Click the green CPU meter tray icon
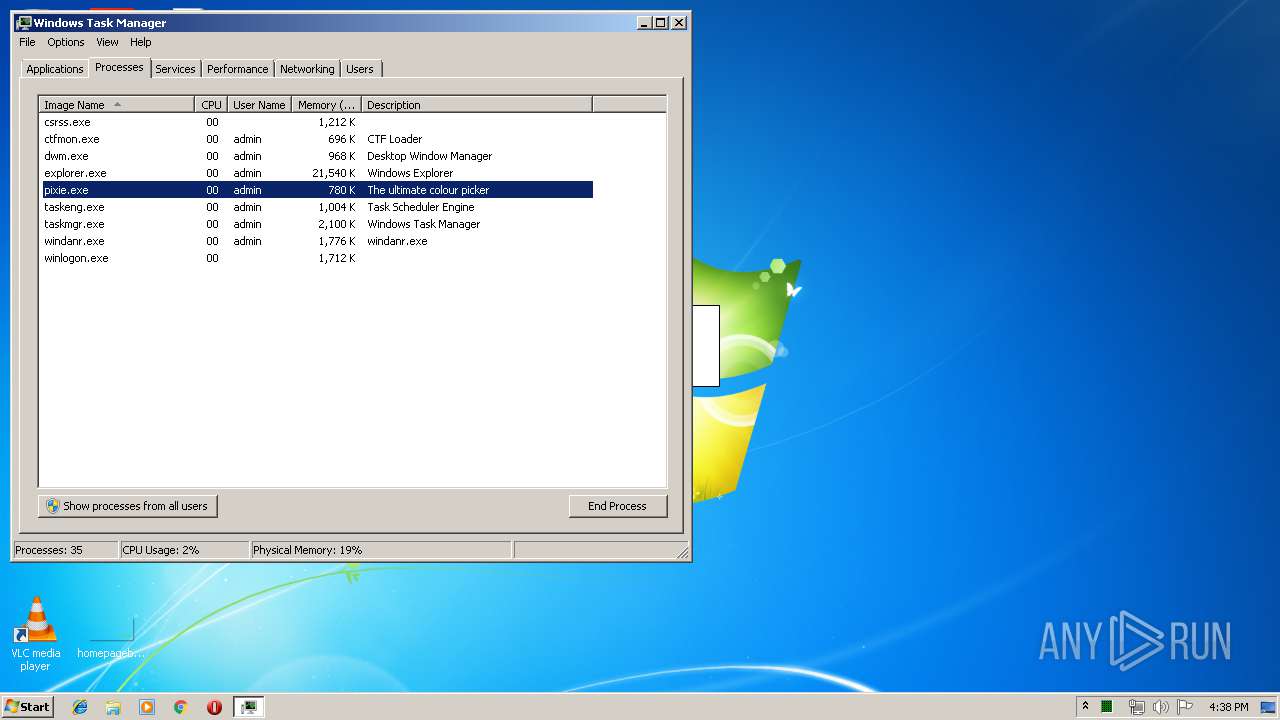 [1107, 707]
